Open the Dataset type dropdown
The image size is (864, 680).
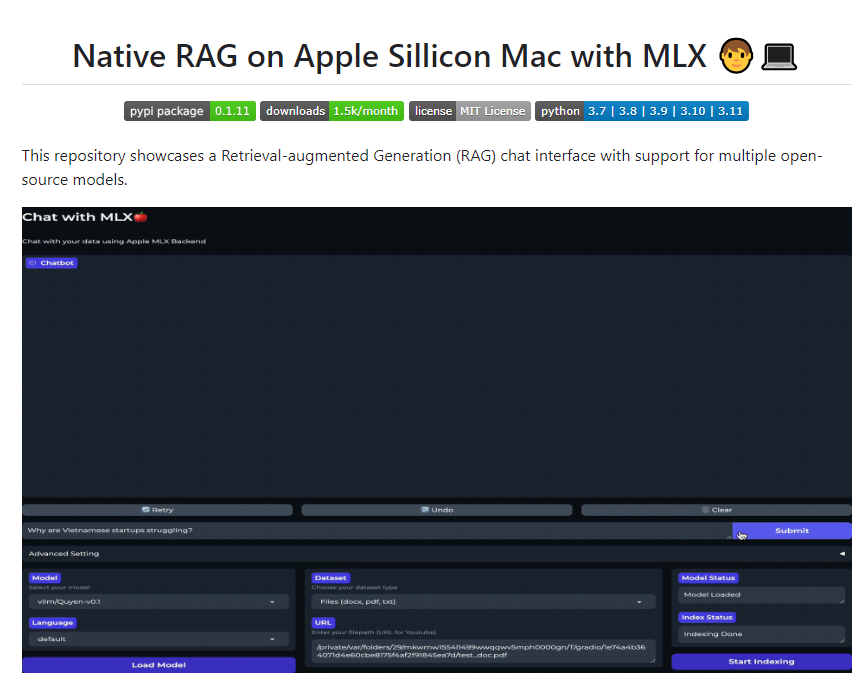click(483, 602)
